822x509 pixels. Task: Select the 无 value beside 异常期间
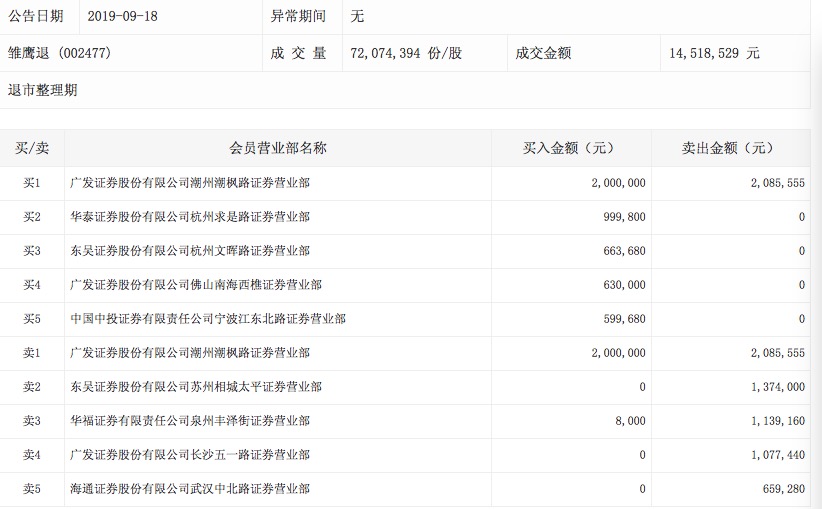pyautogui.click(x=357, y=16)
